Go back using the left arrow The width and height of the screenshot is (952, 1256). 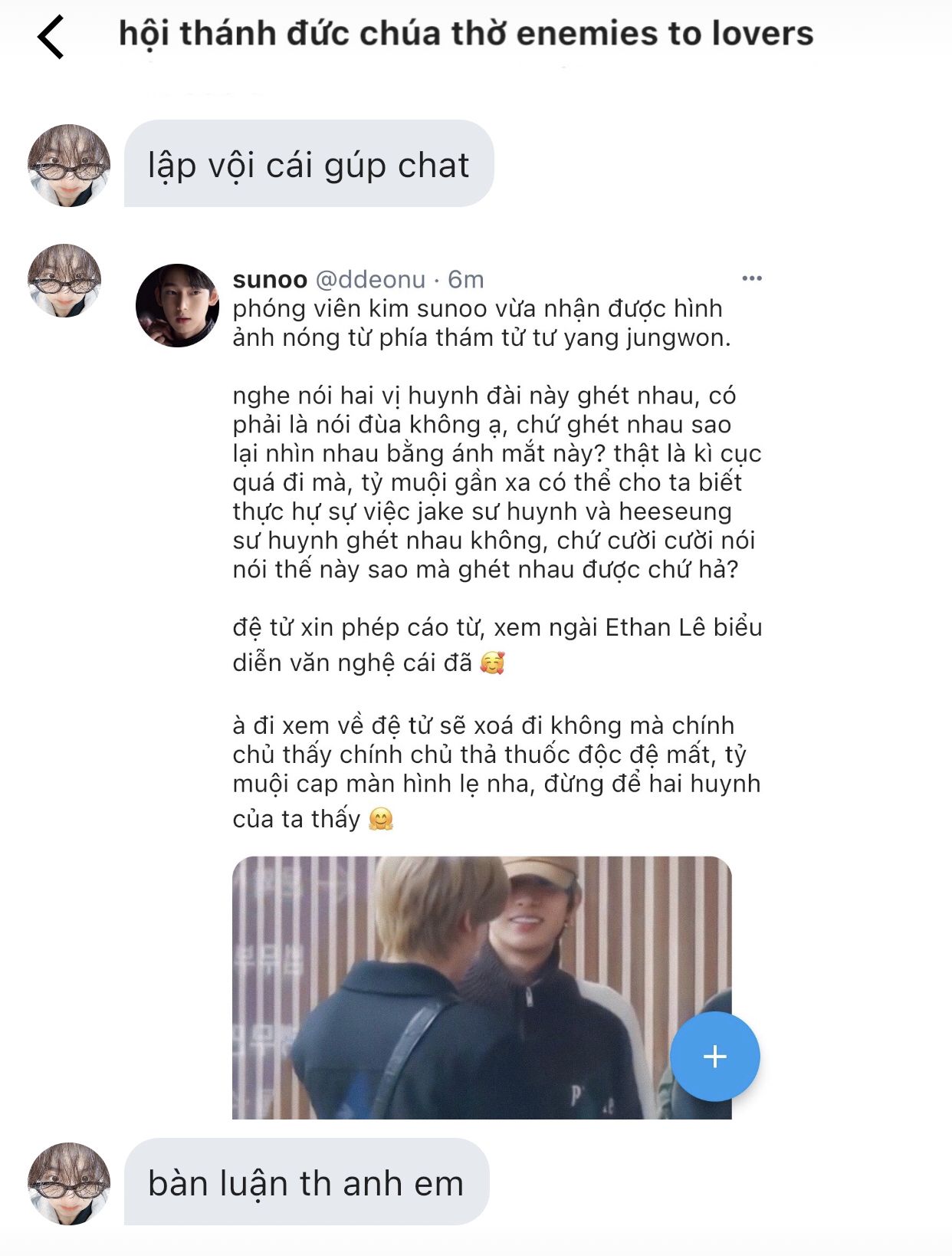point(51,36)
